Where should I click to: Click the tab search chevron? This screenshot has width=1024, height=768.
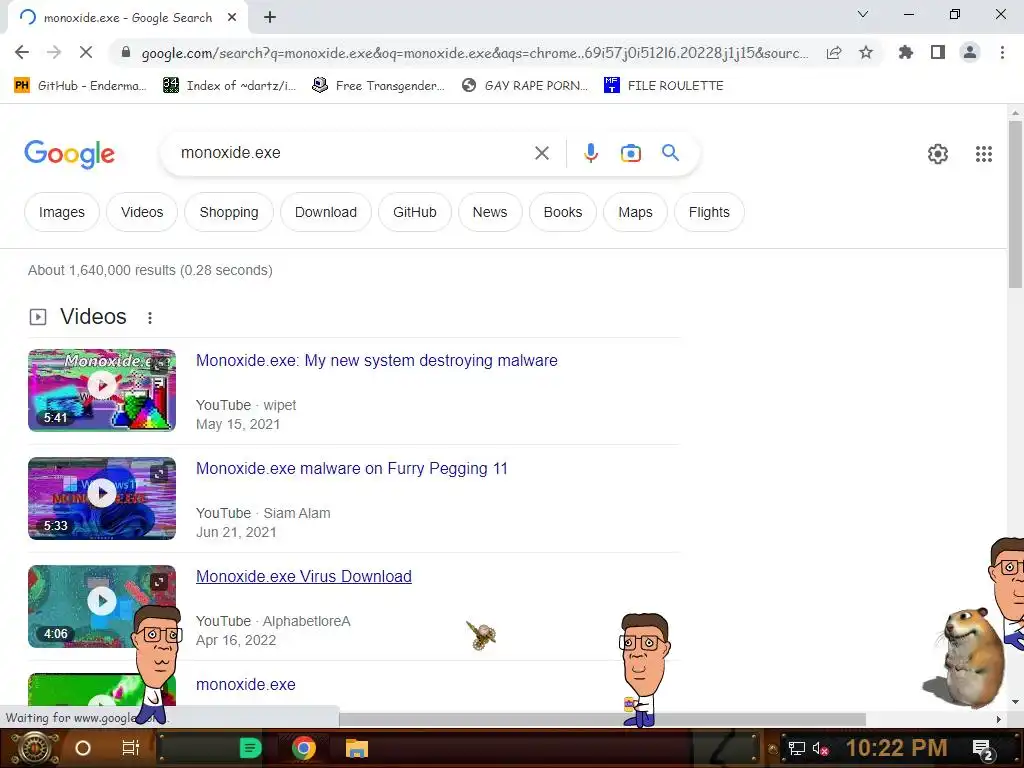[863, 14]
